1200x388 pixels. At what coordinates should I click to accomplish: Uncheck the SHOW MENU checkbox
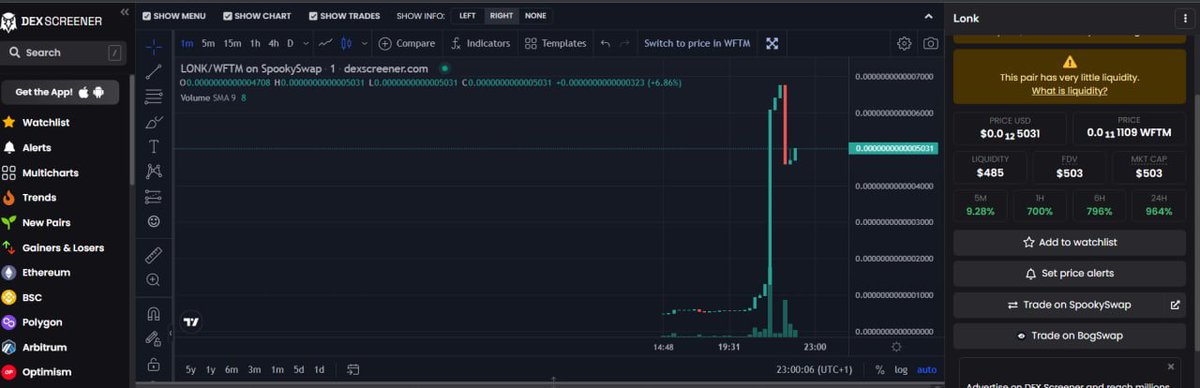tap(147, 16)
